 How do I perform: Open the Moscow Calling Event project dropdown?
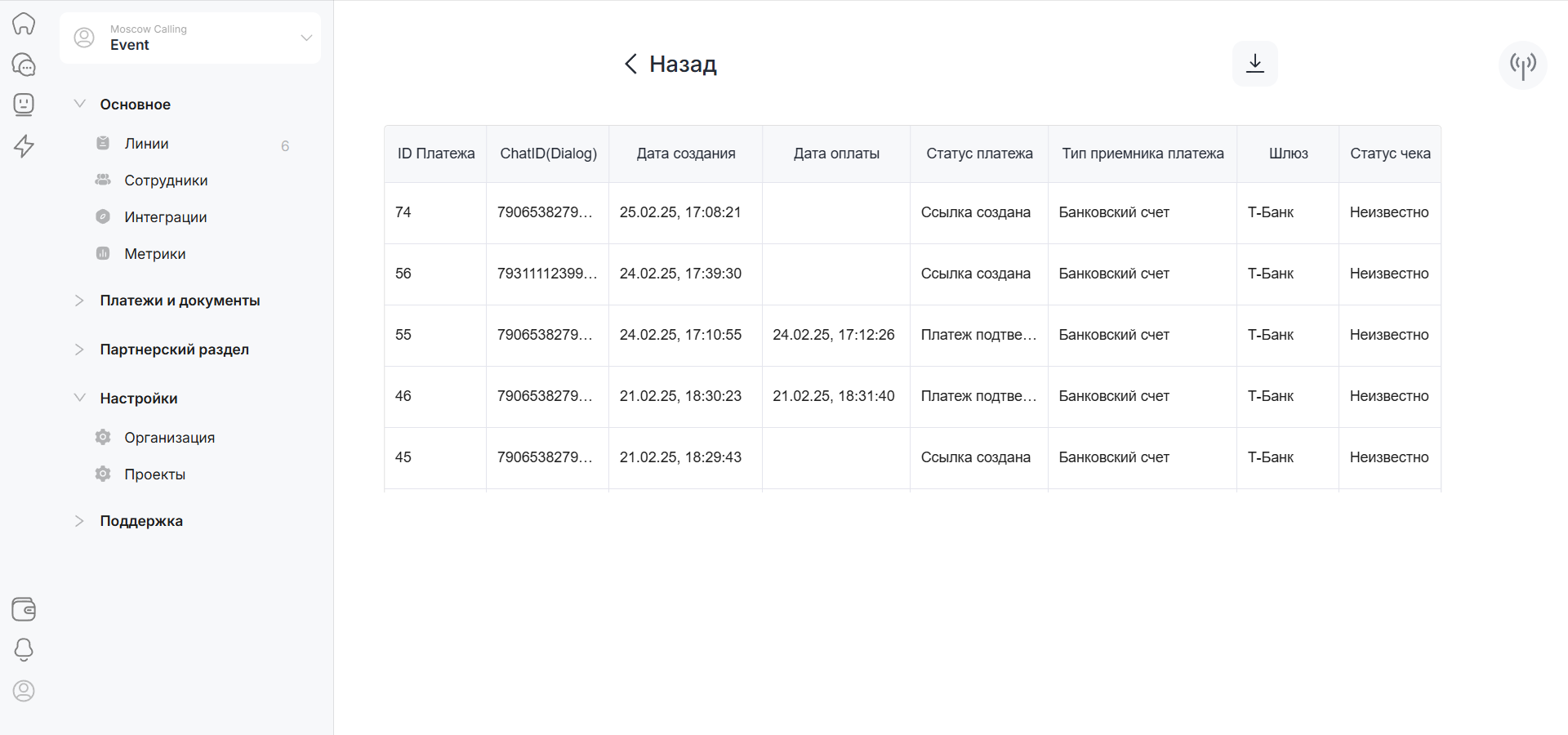pyautogui.click(x=190, y=38)
